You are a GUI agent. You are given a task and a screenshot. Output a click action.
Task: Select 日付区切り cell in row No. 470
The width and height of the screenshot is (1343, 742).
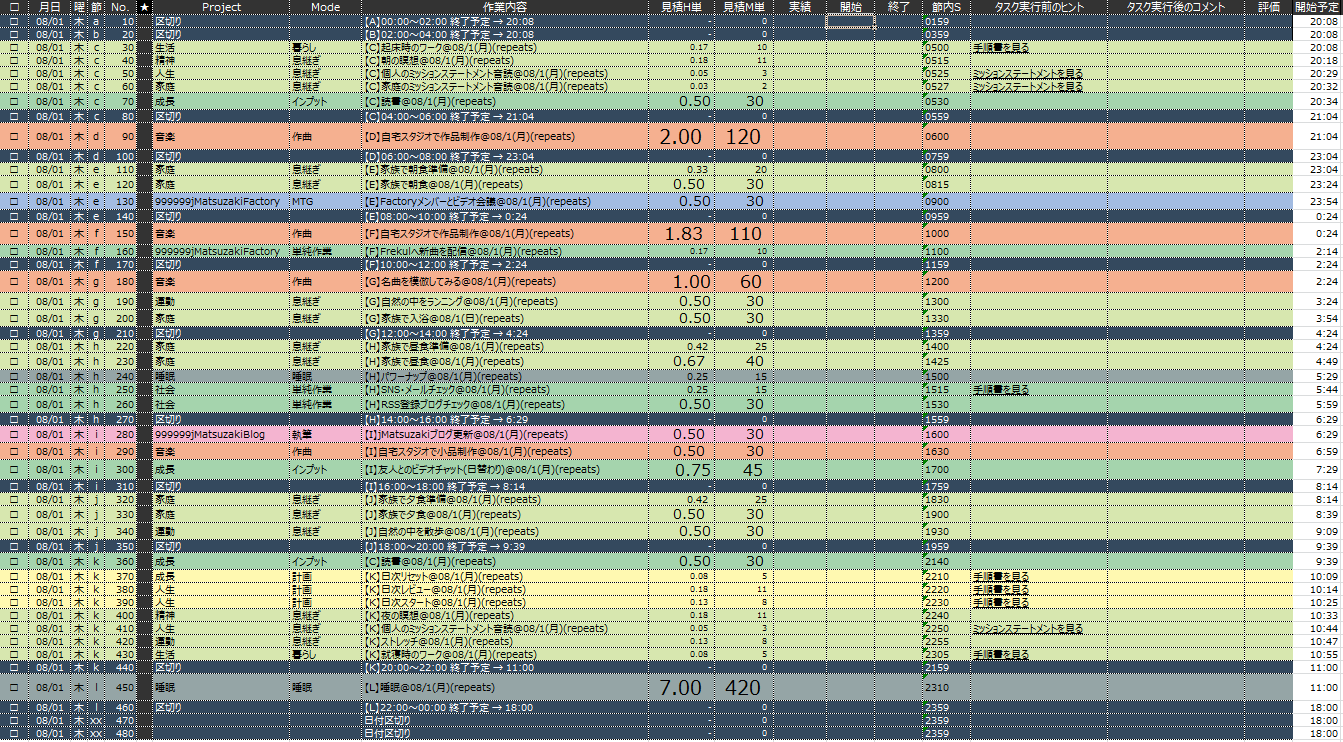505,720
